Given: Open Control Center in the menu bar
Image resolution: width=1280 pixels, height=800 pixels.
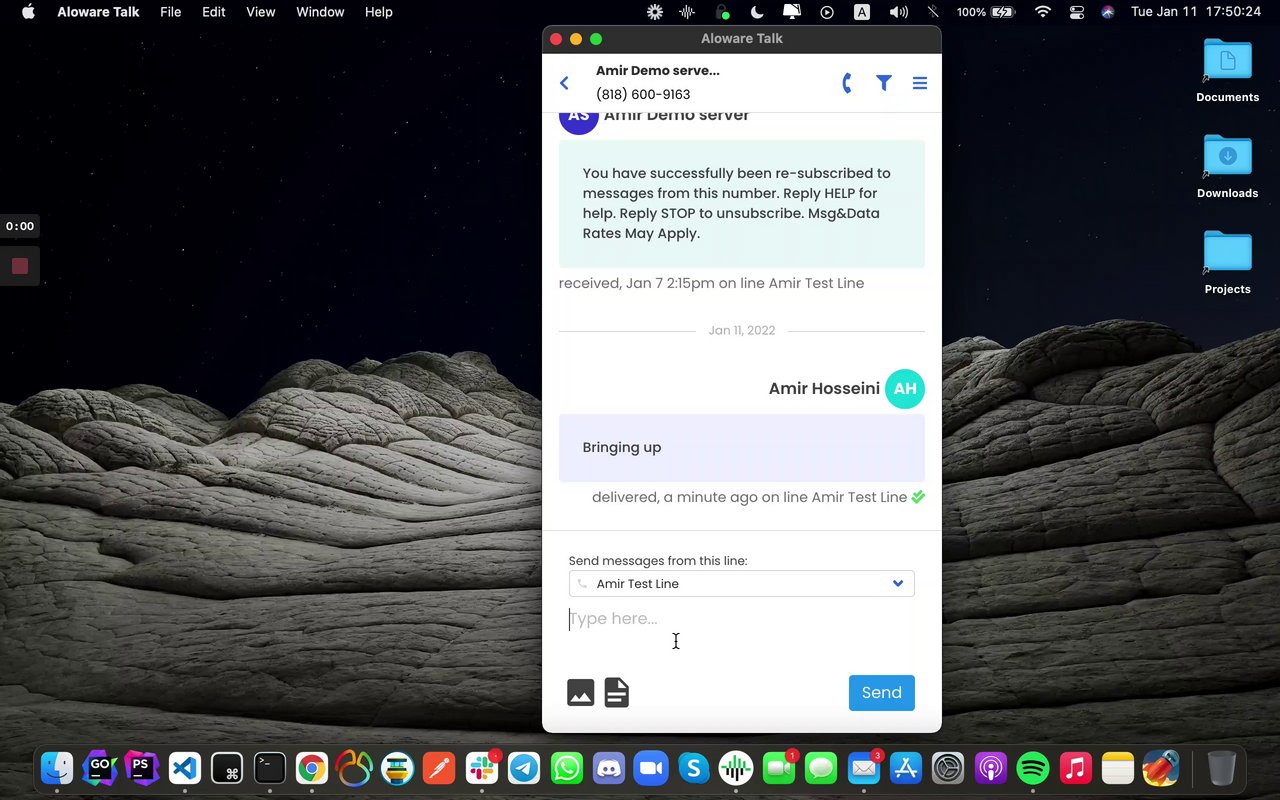Looking at the screenshot, I should pos(1077,12).
